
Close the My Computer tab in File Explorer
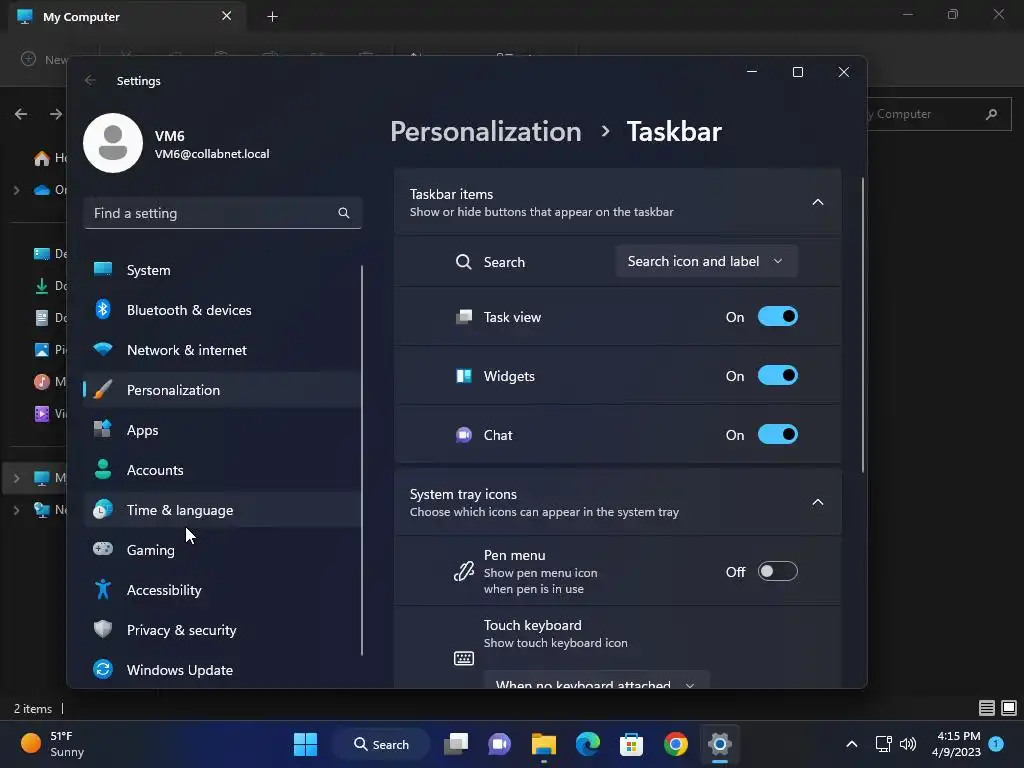(227, 16)
